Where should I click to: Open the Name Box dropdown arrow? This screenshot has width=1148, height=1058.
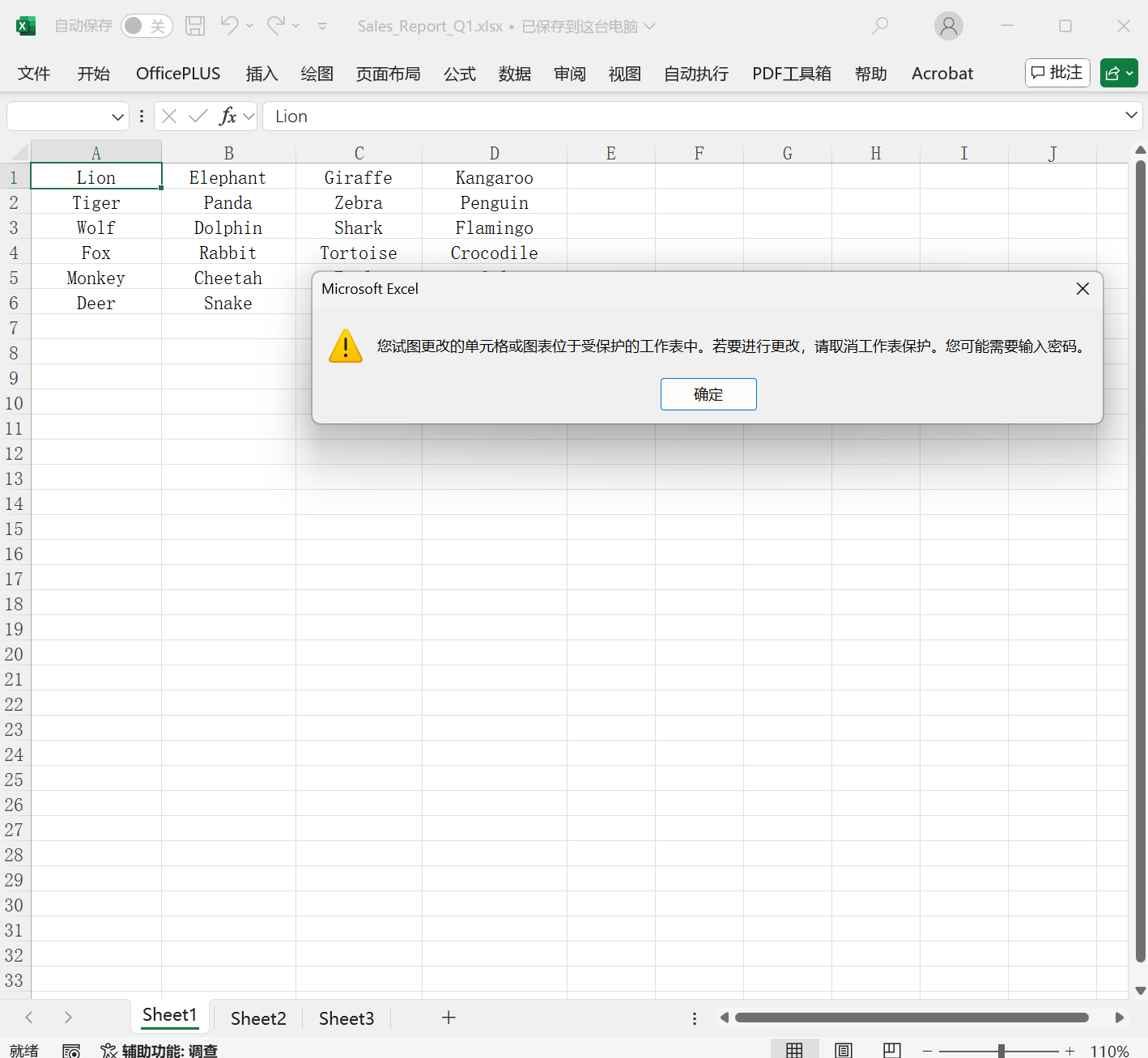[117, 117]
